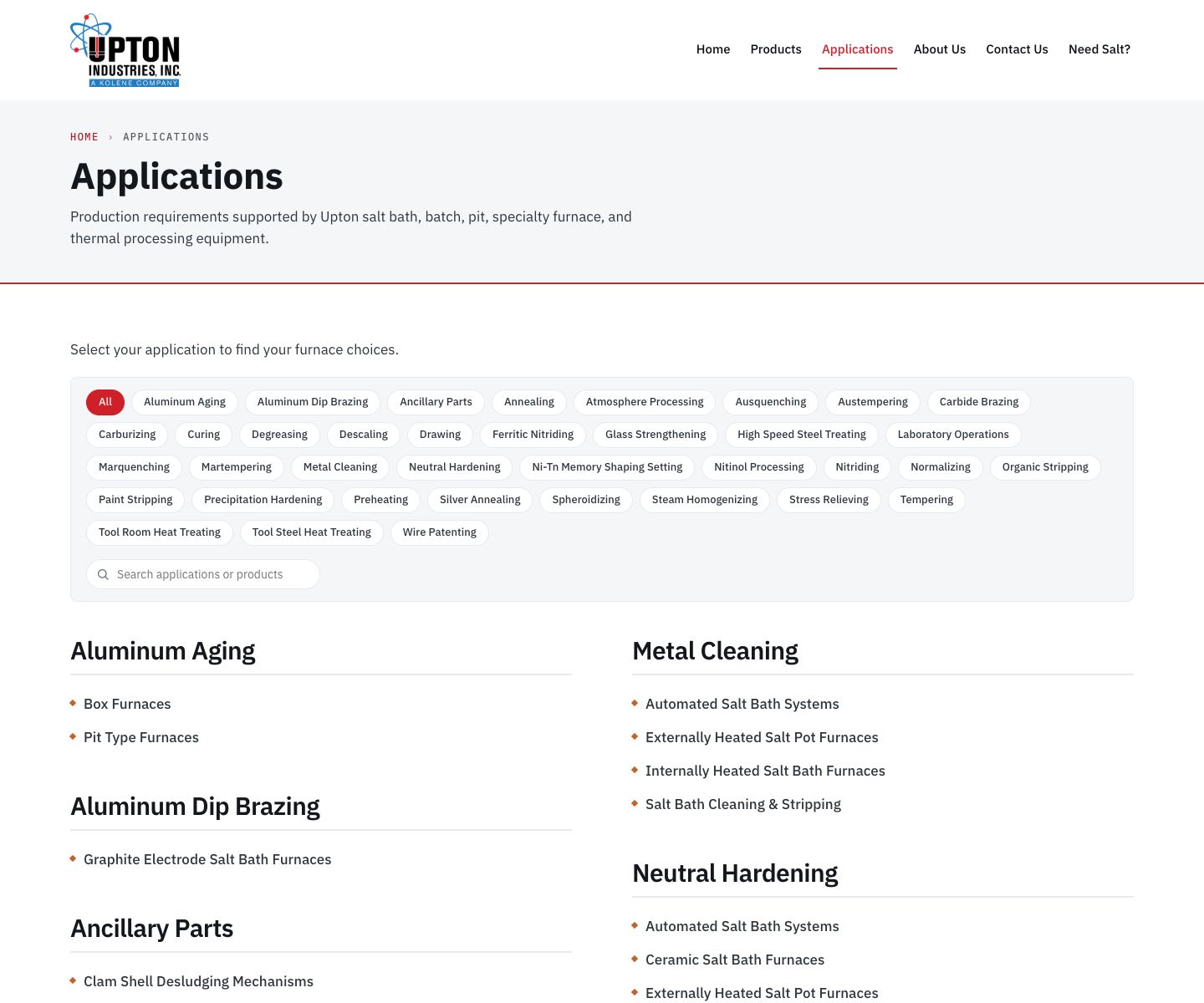Filter by Carburizing

pyautogui.click(x=127, y=435)
